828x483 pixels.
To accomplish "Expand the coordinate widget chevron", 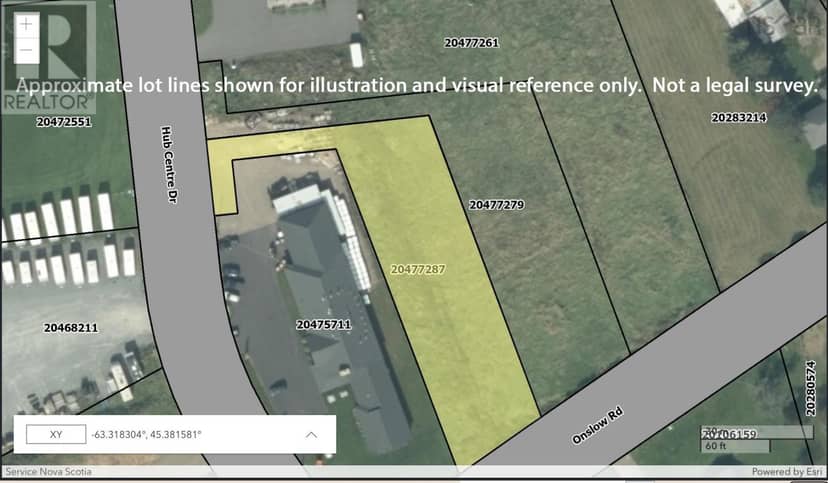I will point(312,435).
